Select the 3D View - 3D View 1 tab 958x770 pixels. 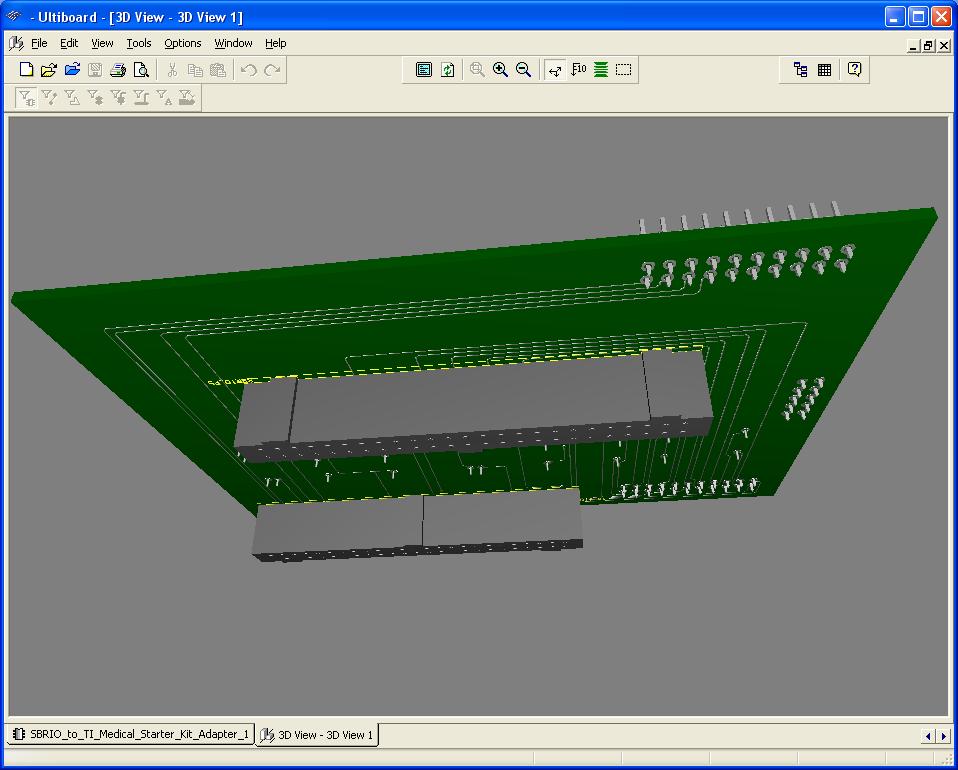coord(318,735)
